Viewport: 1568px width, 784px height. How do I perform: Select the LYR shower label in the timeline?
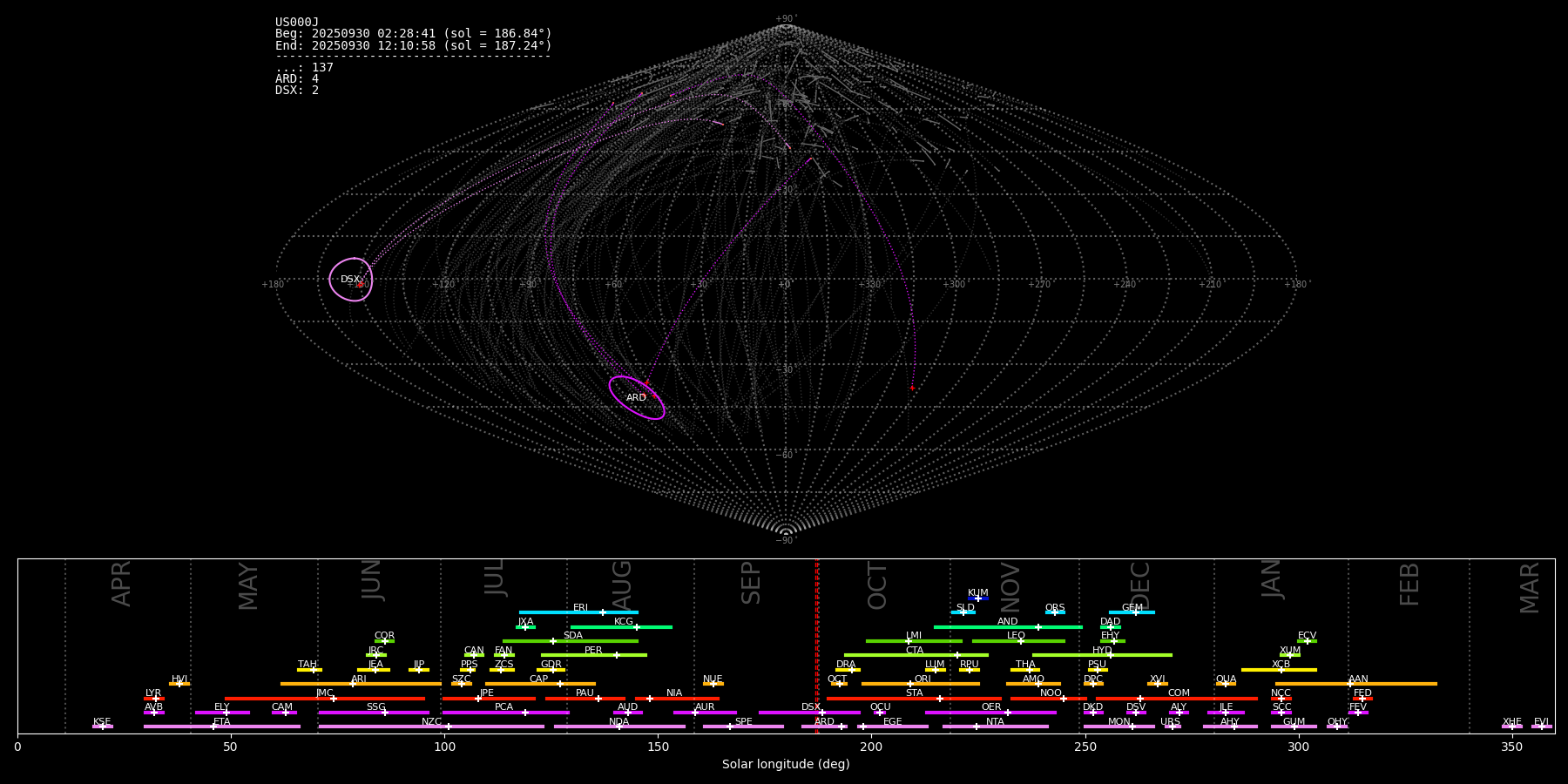(153, 693)
